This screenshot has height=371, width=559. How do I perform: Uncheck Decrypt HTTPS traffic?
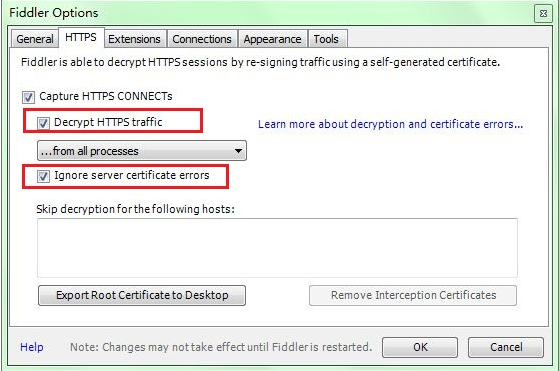(43, 123)
